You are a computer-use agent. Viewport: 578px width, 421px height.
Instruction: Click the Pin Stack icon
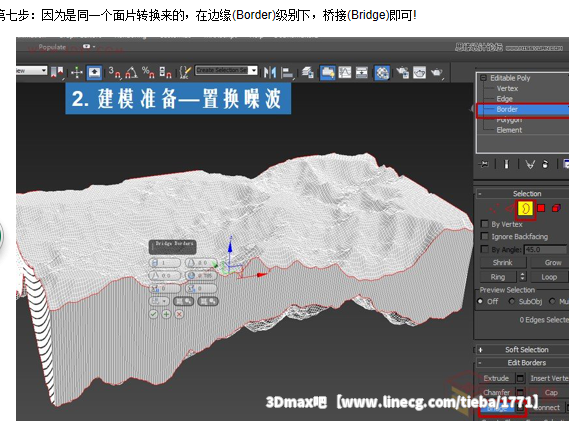484,164
